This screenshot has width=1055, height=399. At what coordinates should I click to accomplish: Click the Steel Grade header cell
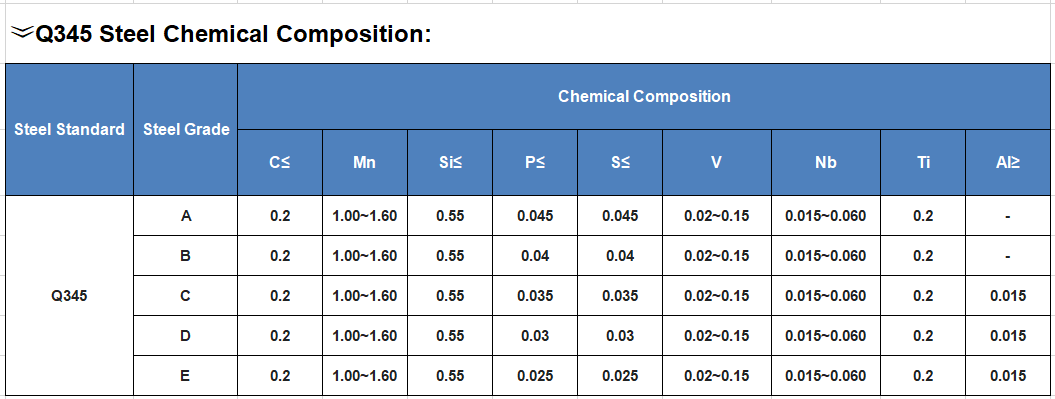coord(186,129)
